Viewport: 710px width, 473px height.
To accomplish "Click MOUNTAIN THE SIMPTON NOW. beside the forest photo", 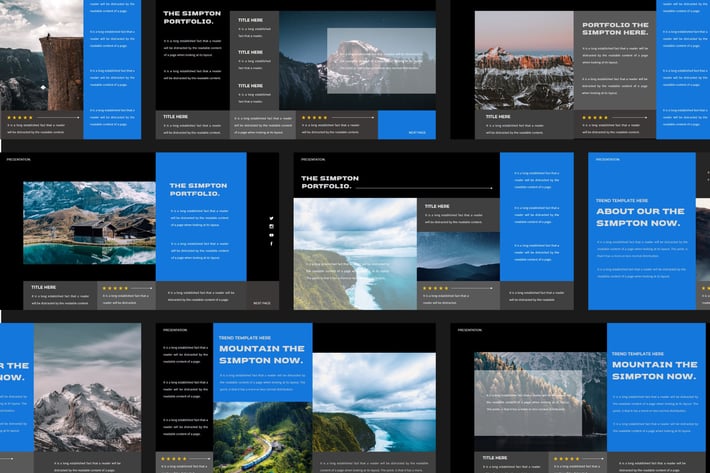I will (x=654, y=370).
